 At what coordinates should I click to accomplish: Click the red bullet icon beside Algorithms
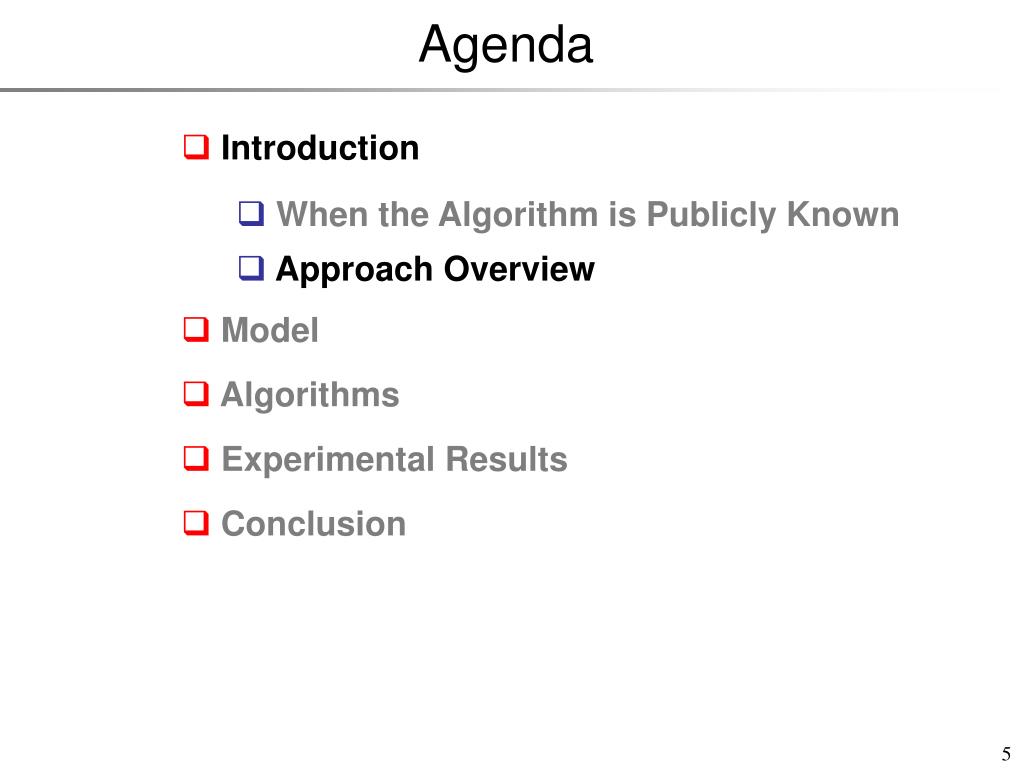(x=197, y=394)
